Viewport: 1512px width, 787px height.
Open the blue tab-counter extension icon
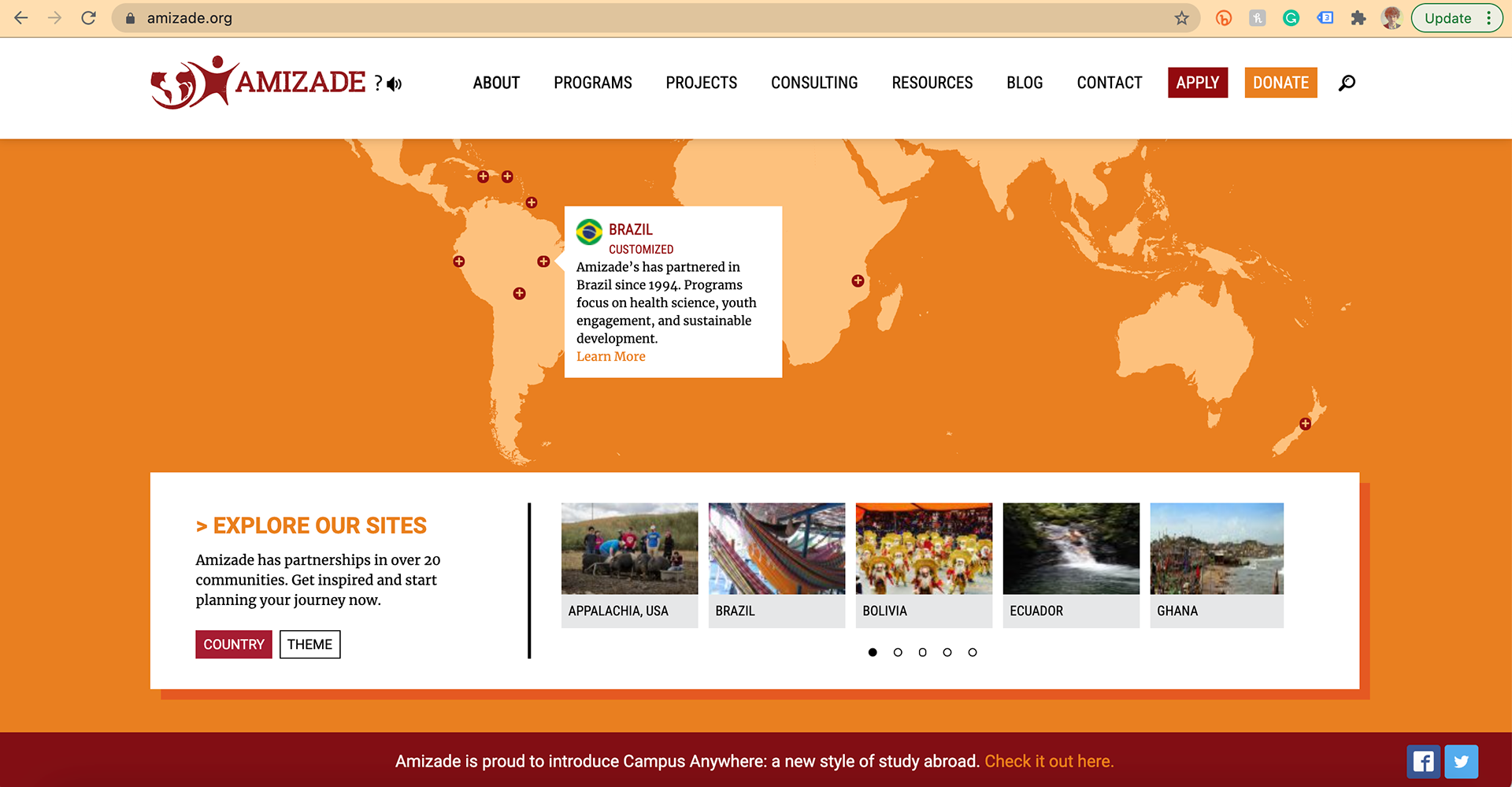[1325, 18]
